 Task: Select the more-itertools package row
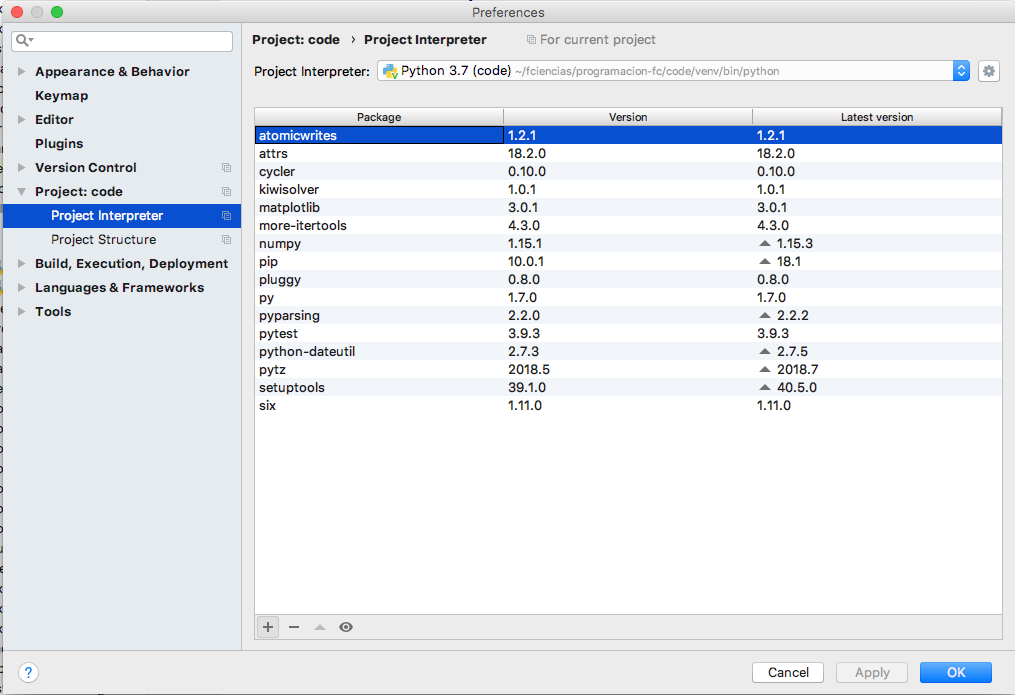[628, 225]
